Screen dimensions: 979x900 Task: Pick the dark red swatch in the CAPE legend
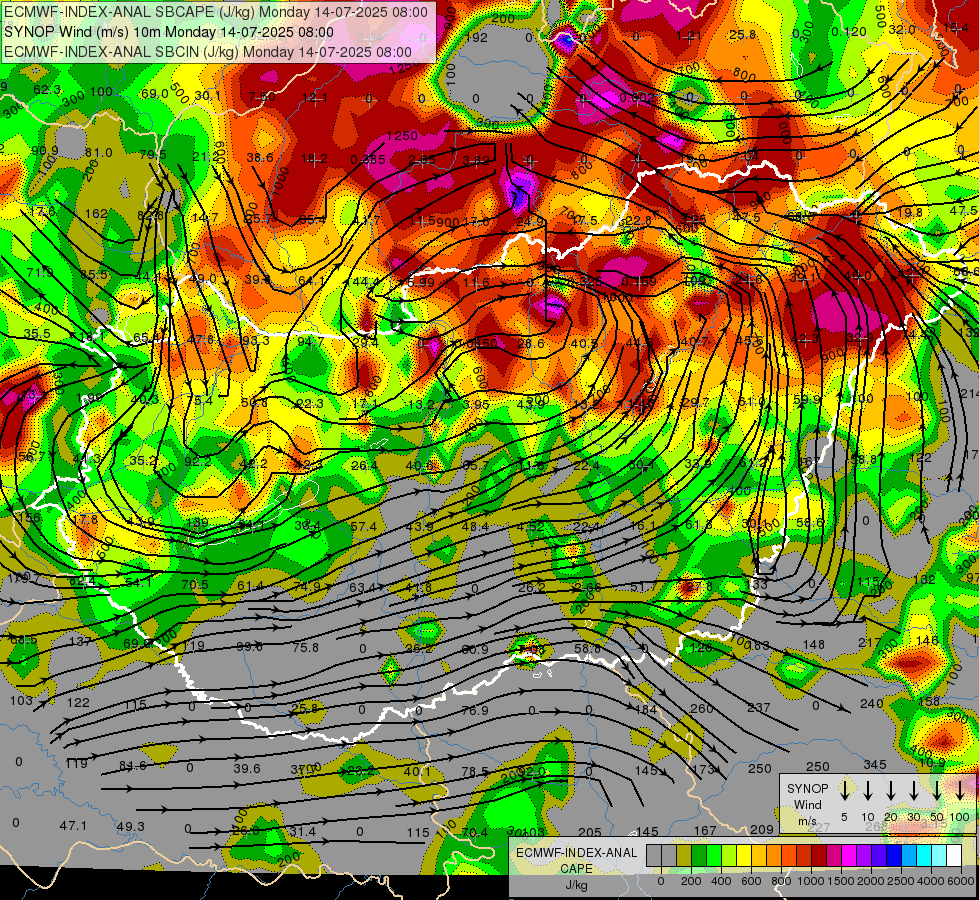[819, 855]
